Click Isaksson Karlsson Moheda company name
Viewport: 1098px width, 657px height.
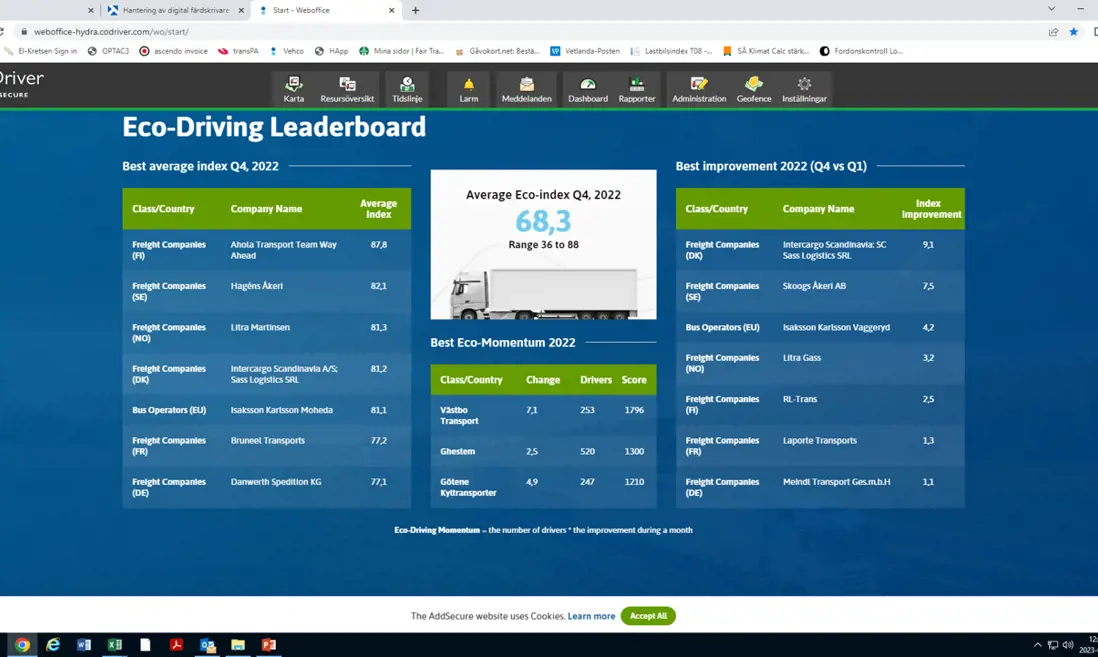[282, 410]
